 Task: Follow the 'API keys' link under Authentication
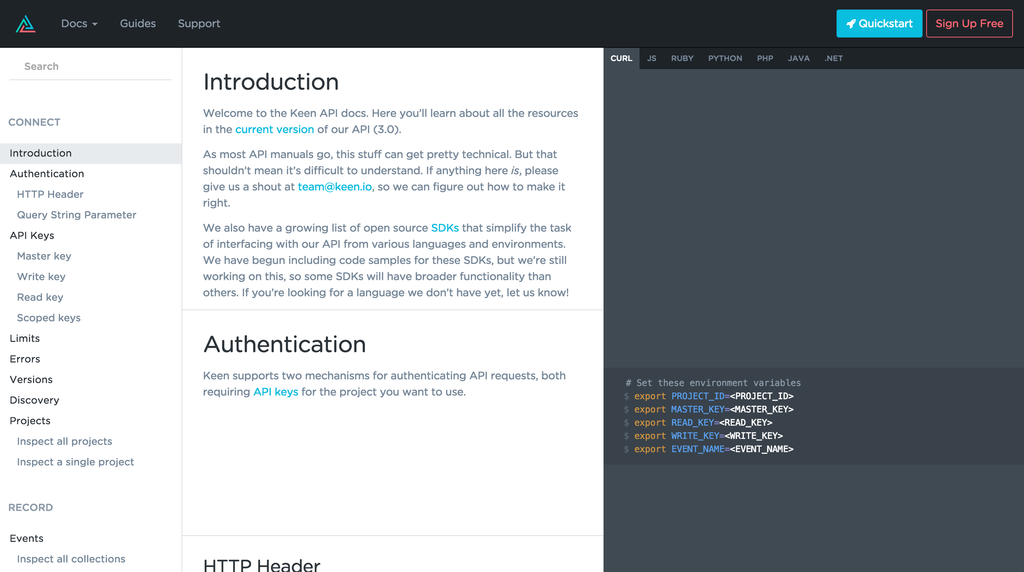click(x=276, y=392)
